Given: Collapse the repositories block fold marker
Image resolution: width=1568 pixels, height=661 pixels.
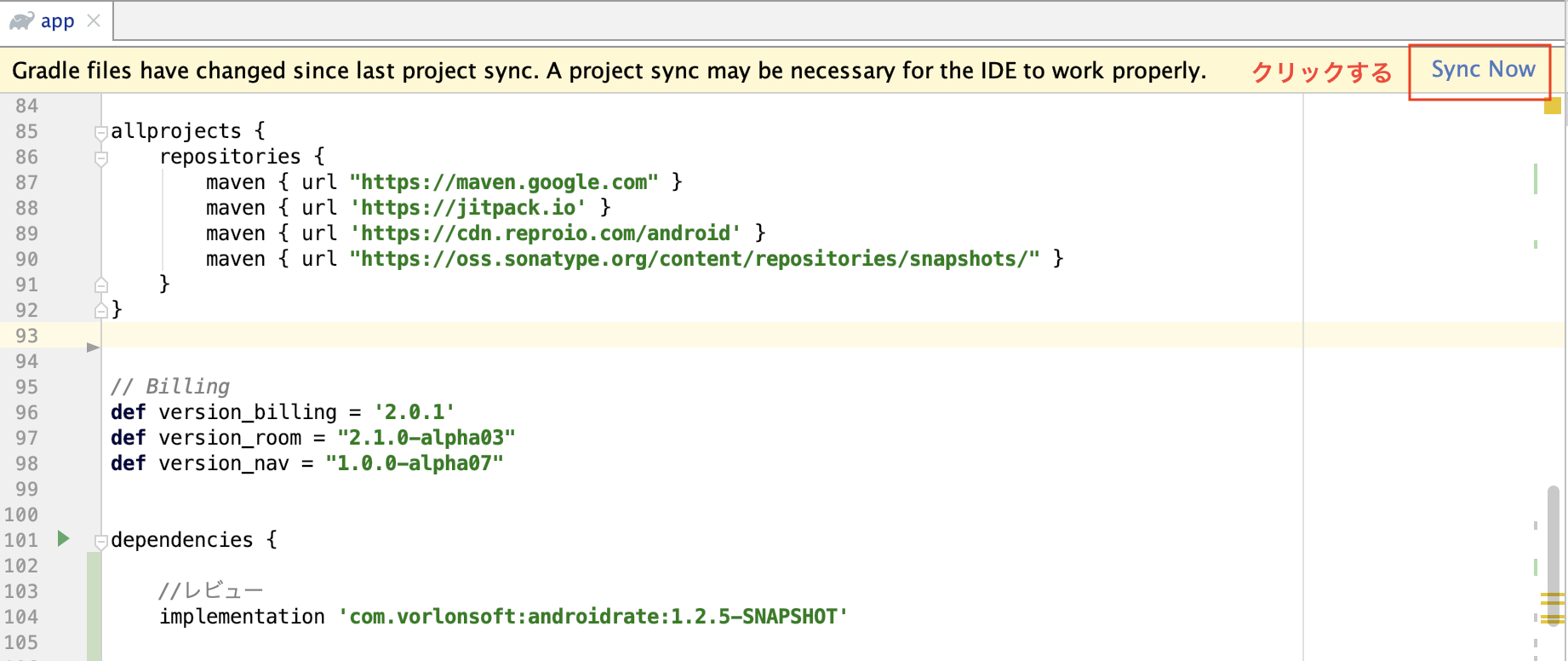Looking at the screenshot, I should [101, 158].
